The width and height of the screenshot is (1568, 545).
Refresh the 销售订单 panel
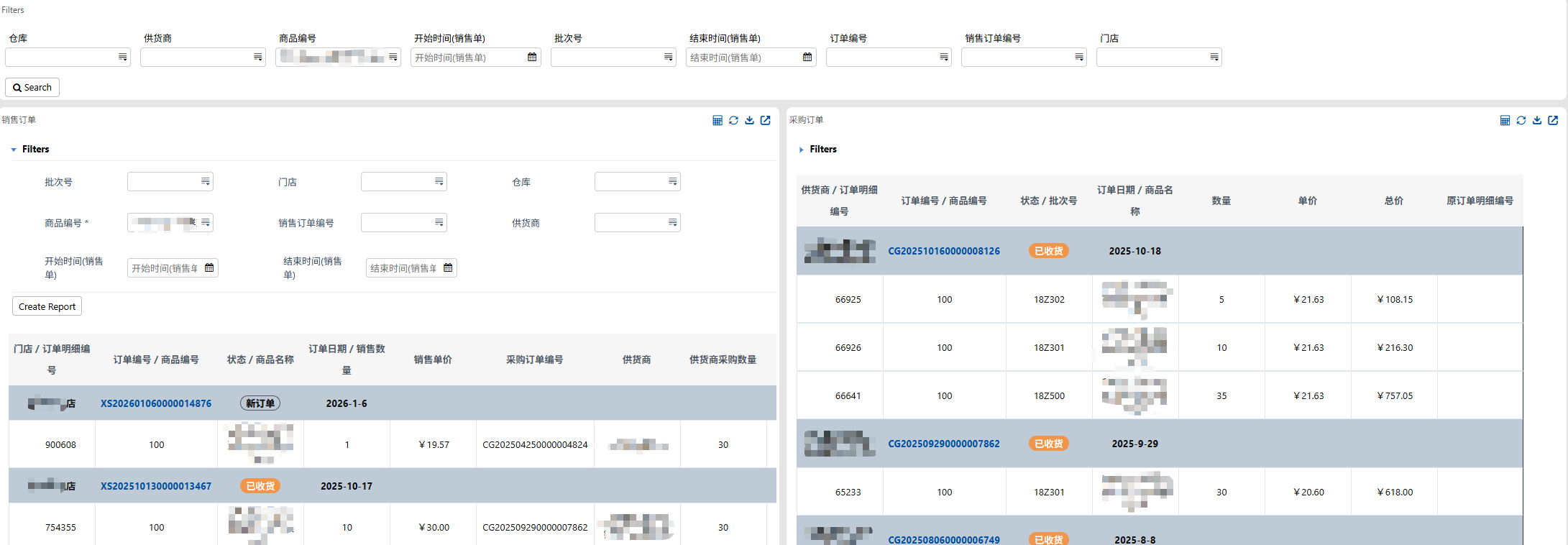(x=733, y=120)
